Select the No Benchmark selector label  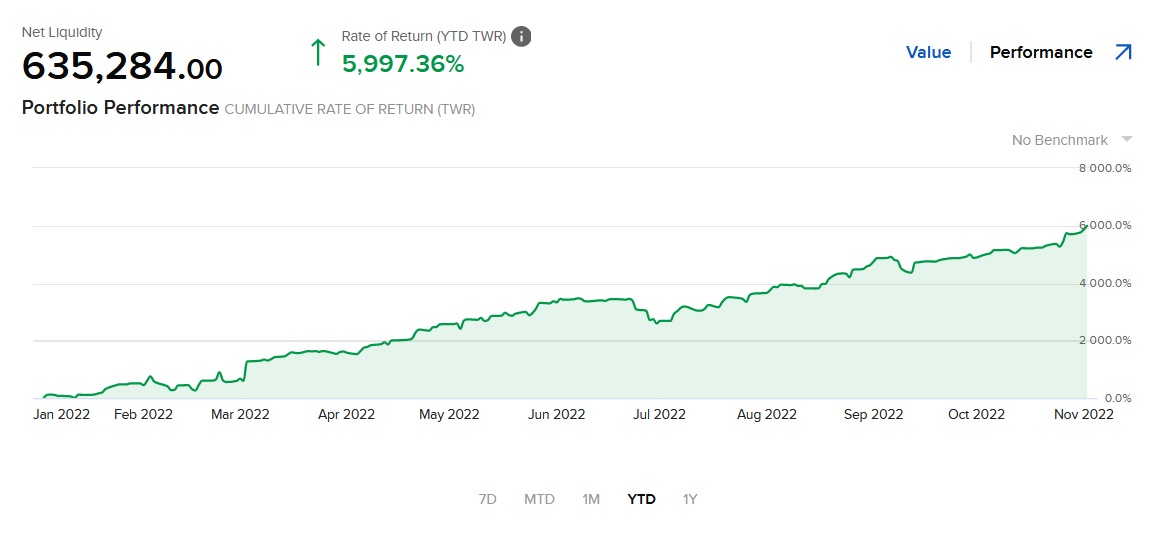1059,140
